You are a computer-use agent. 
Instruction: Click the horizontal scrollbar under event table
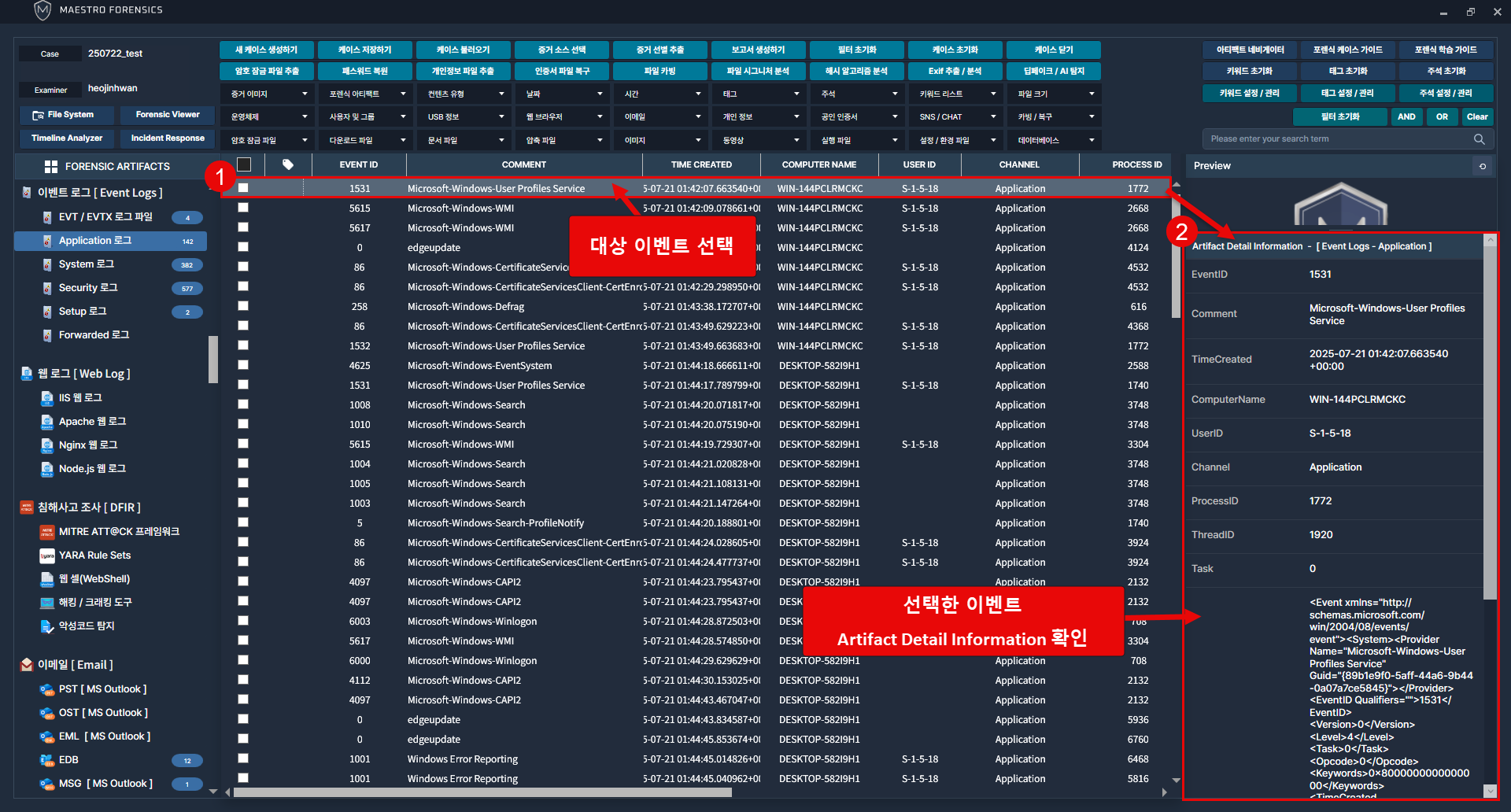click(x=482, y=792)
